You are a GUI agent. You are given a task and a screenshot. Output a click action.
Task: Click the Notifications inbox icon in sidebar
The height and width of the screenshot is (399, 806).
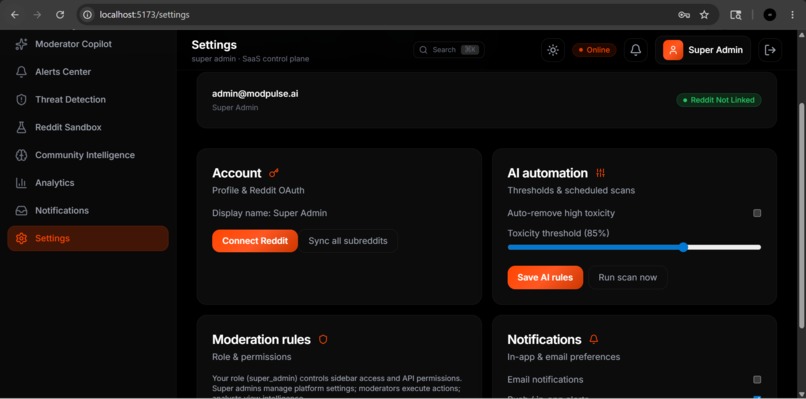tap(21, 211)
